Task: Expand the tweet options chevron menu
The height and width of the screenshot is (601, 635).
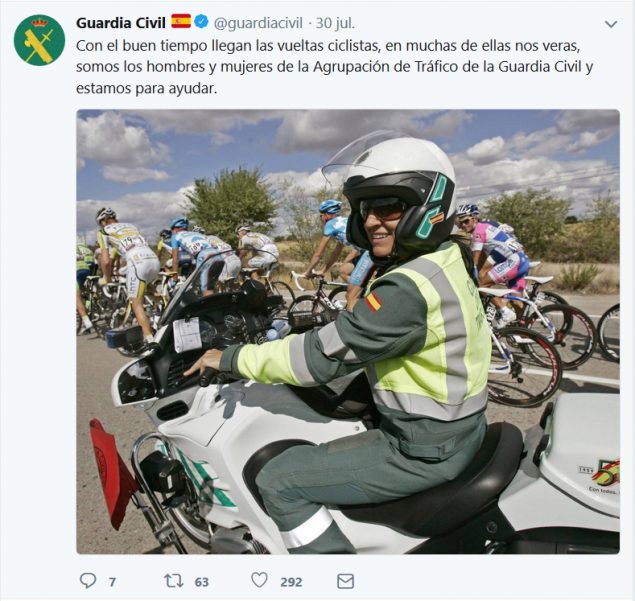Action: [611, 24]
